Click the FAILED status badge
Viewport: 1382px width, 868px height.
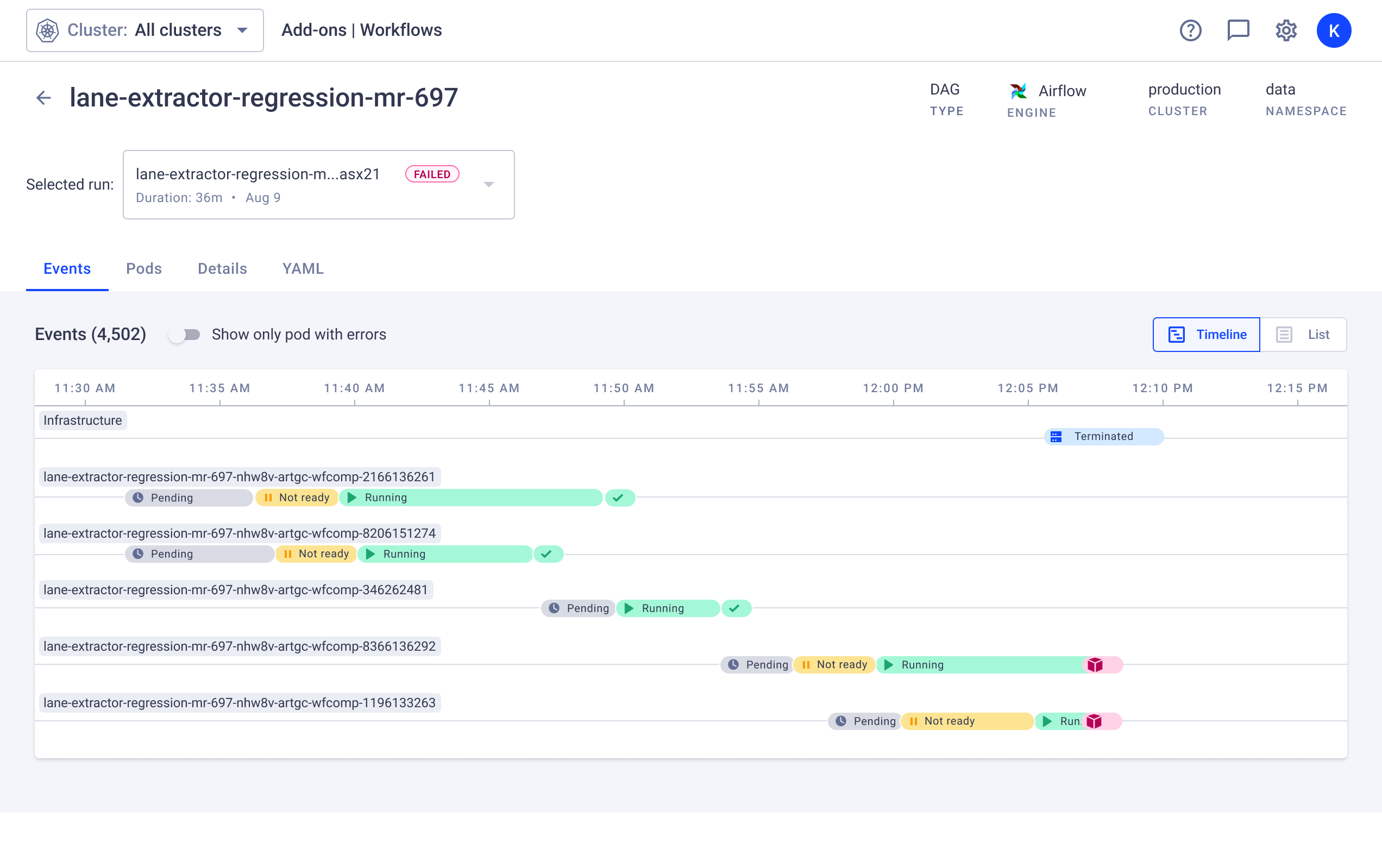[x=432, y=174]
